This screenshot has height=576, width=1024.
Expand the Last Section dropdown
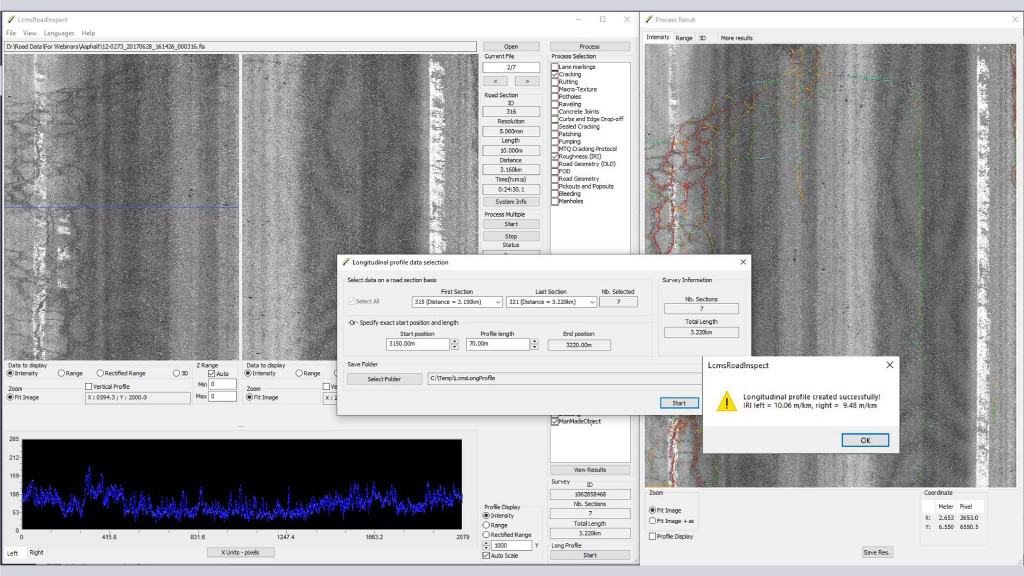point(592,302)
